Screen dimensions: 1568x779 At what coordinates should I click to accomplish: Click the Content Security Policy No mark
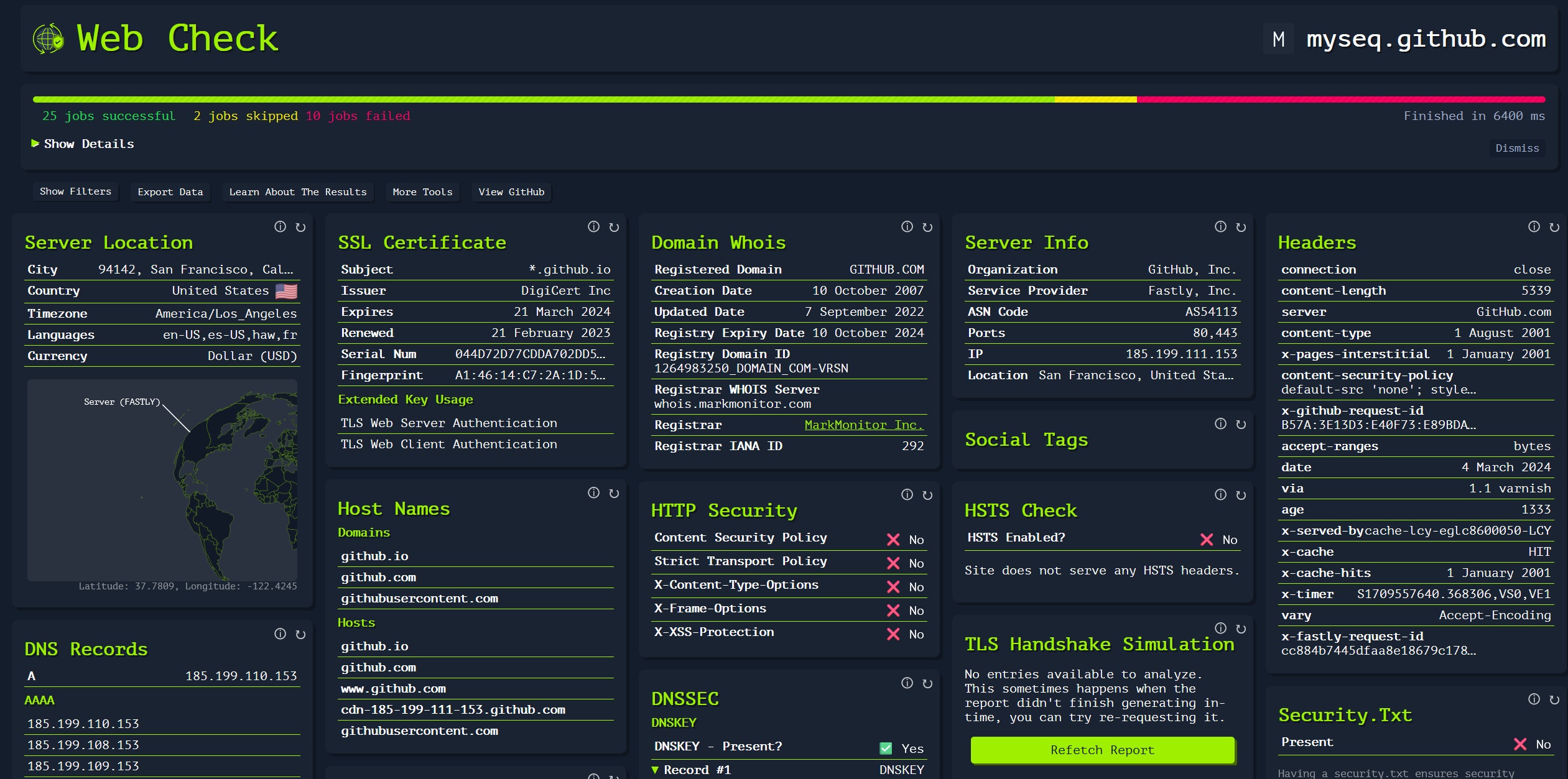tap(893, 540)
